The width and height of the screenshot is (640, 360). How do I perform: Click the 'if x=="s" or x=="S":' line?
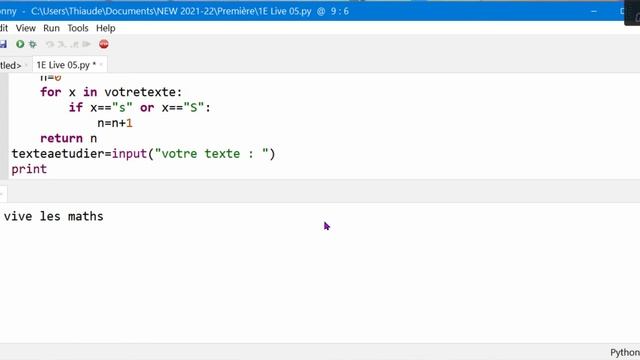140,108
